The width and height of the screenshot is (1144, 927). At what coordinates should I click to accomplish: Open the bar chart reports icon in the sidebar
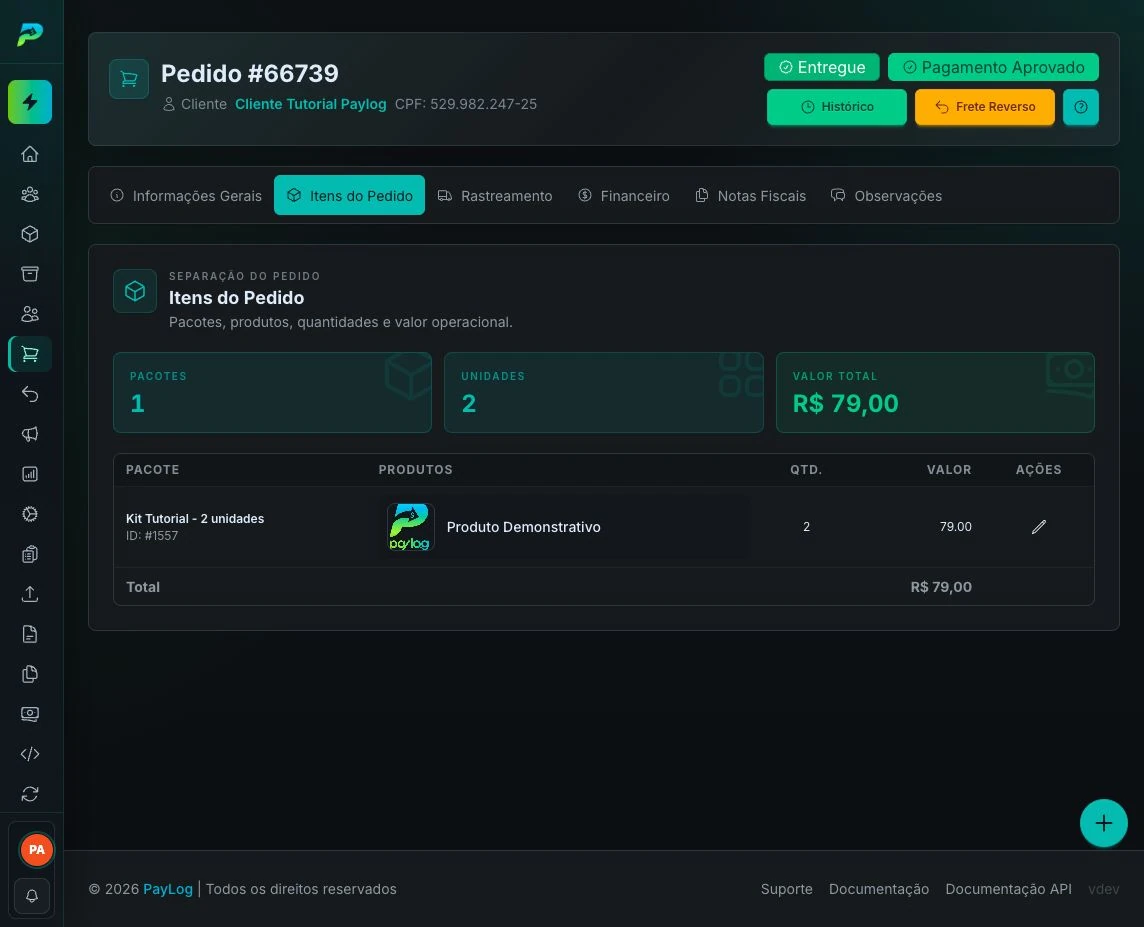(30, 474)
